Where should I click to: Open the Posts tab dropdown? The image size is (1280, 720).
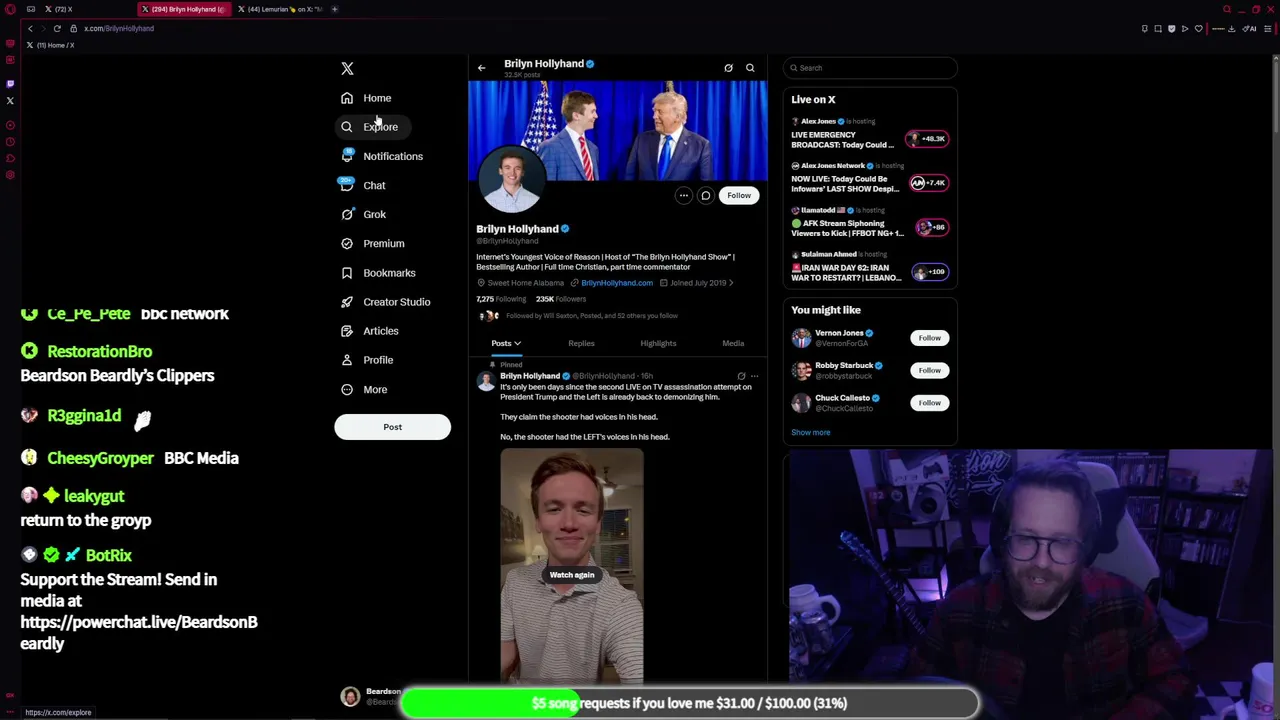(506, 343)
